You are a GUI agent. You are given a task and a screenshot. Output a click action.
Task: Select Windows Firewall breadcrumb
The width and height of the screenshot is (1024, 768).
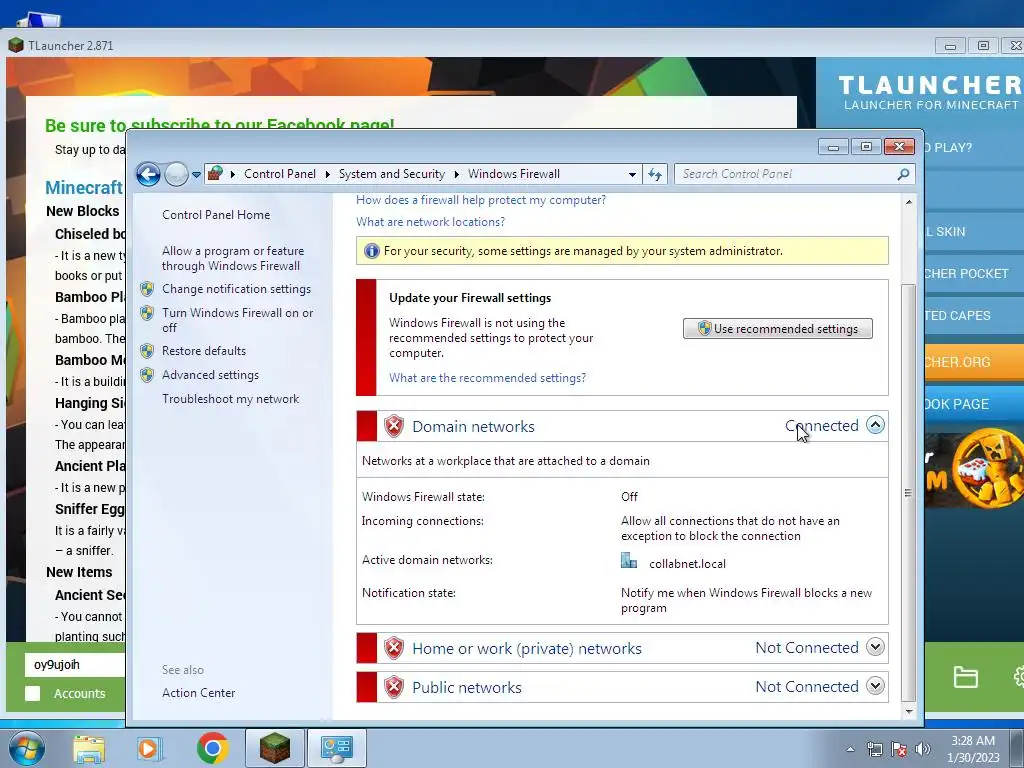(514, 174)
